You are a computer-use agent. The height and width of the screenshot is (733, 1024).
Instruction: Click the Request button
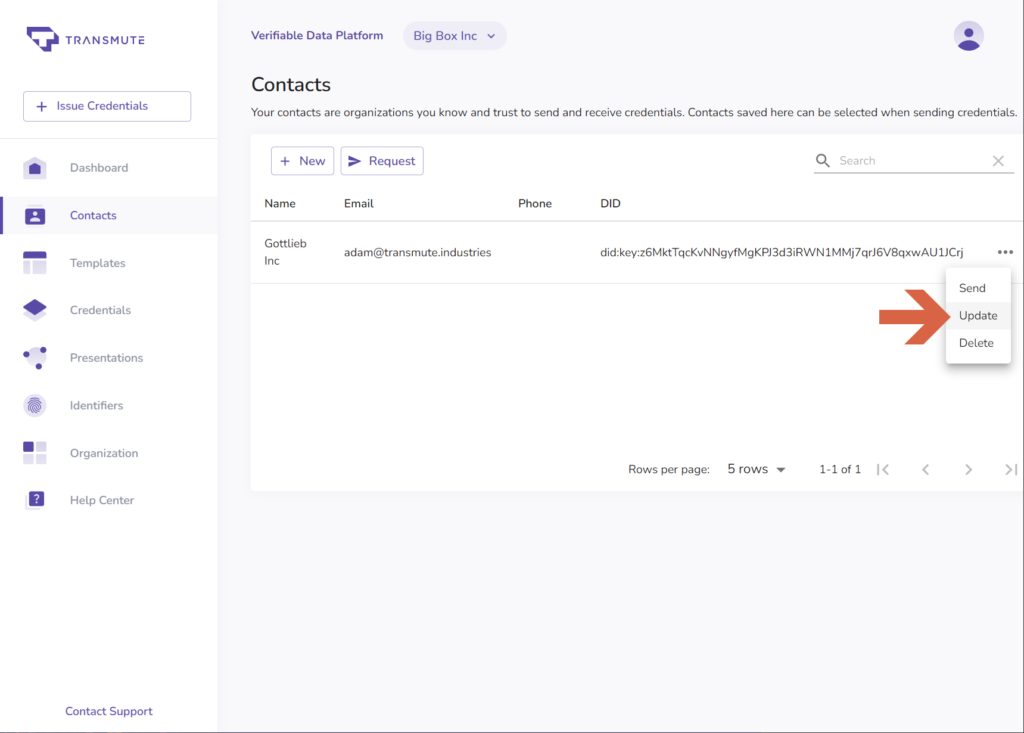382,161
